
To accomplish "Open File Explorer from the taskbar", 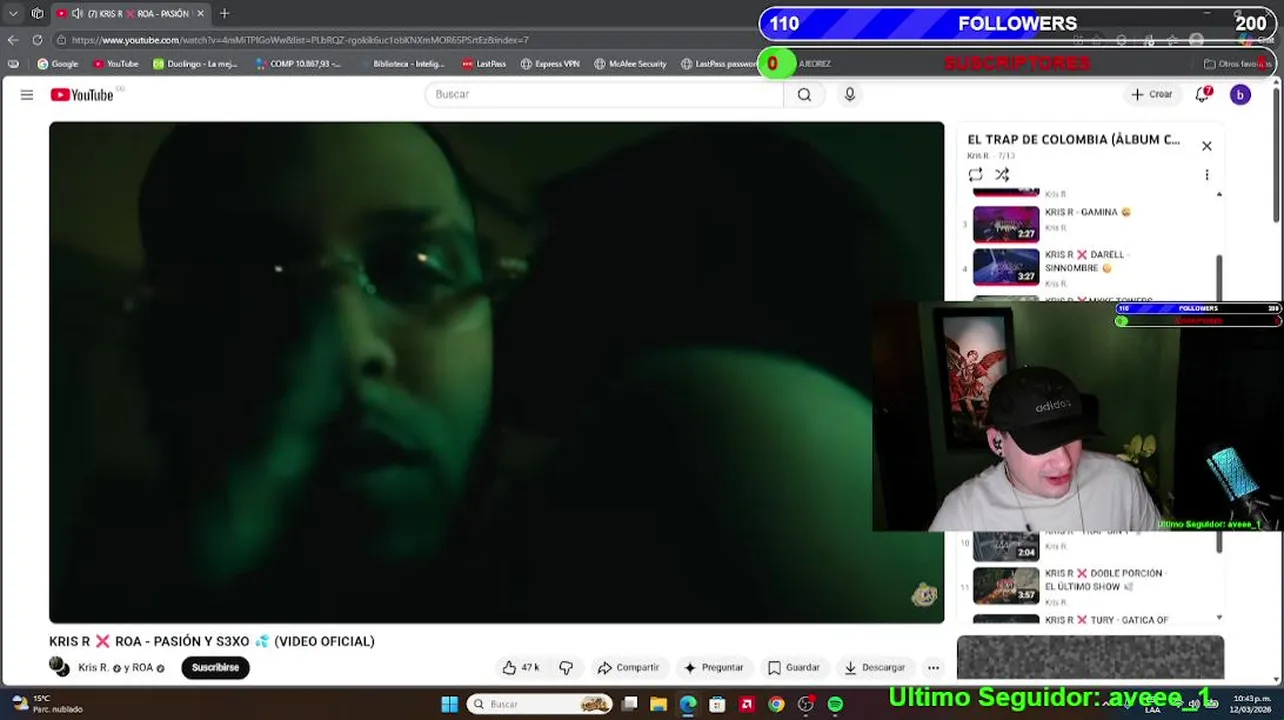I will point(658,704).
